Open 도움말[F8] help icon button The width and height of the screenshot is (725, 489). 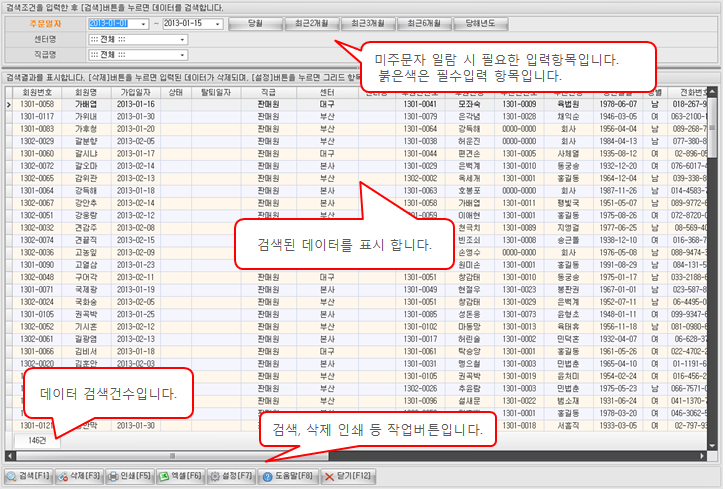(288, 476)
